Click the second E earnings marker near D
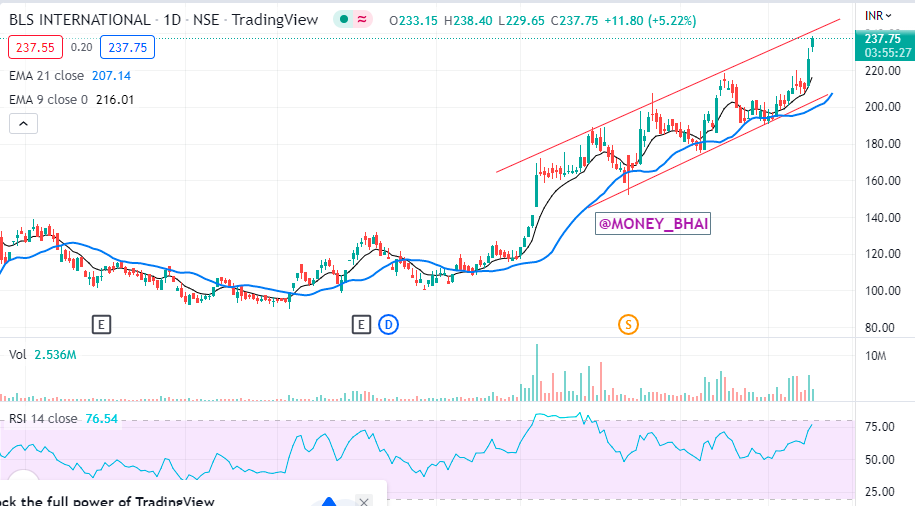The width and height of the screenshot is (915, 506). point(361,324)
